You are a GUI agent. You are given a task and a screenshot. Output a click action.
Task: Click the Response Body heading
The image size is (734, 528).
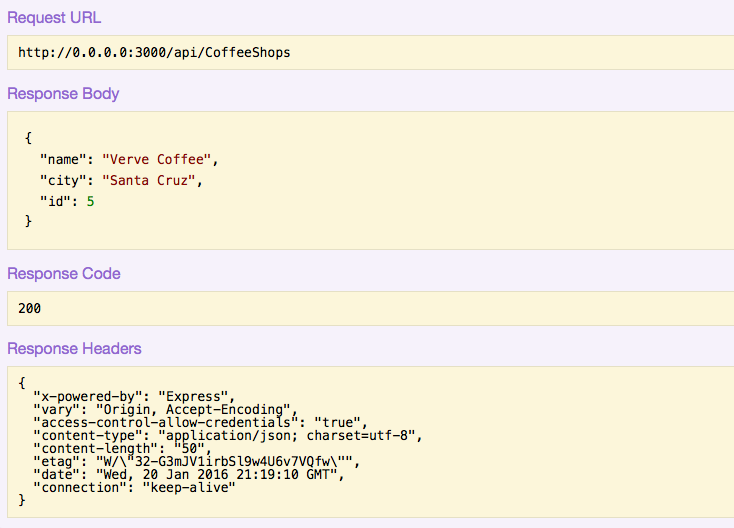tap(63, 94)
